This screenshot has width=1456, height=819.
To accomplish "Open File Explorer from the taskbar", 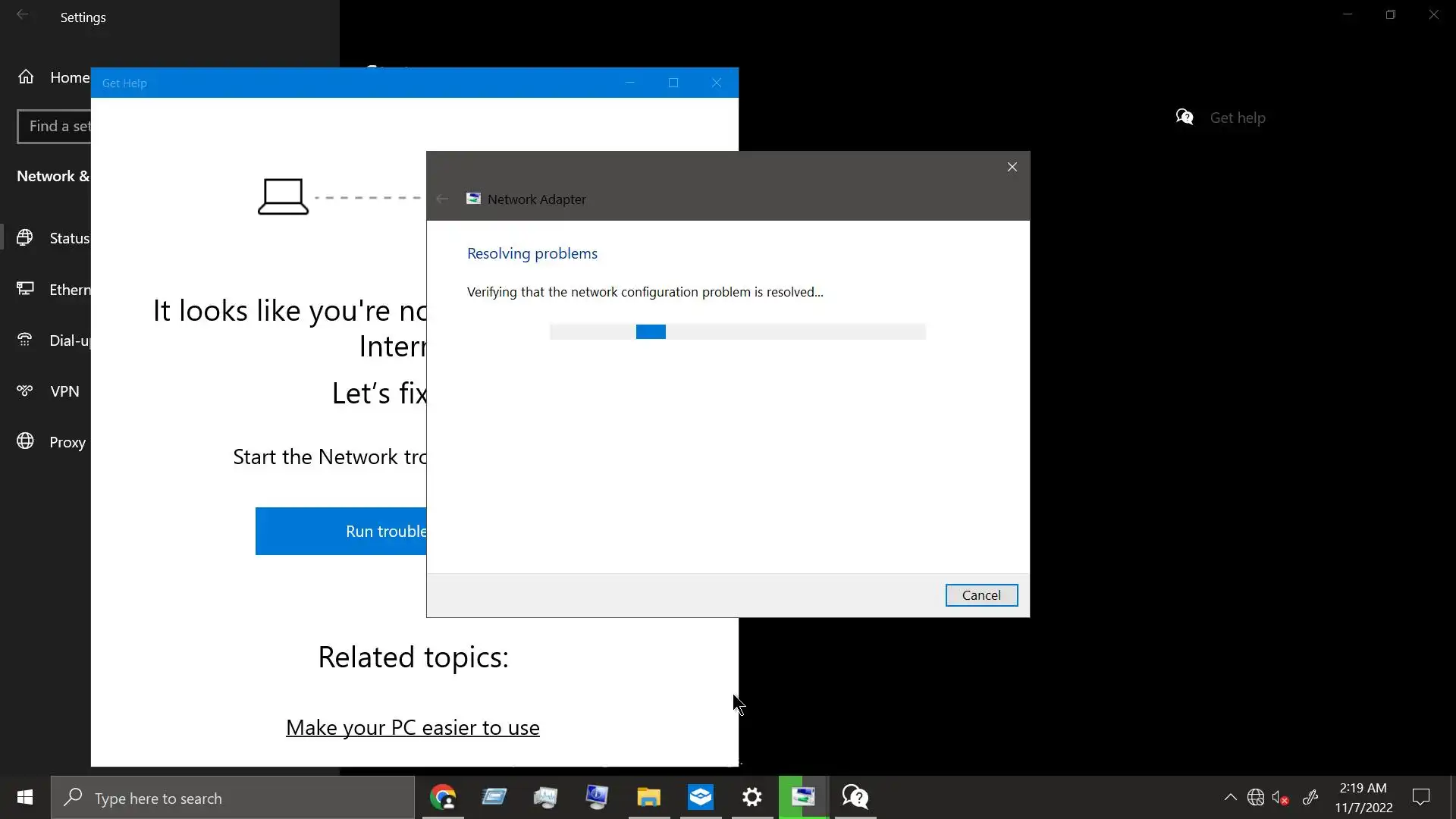I will (x=649, y=798).
